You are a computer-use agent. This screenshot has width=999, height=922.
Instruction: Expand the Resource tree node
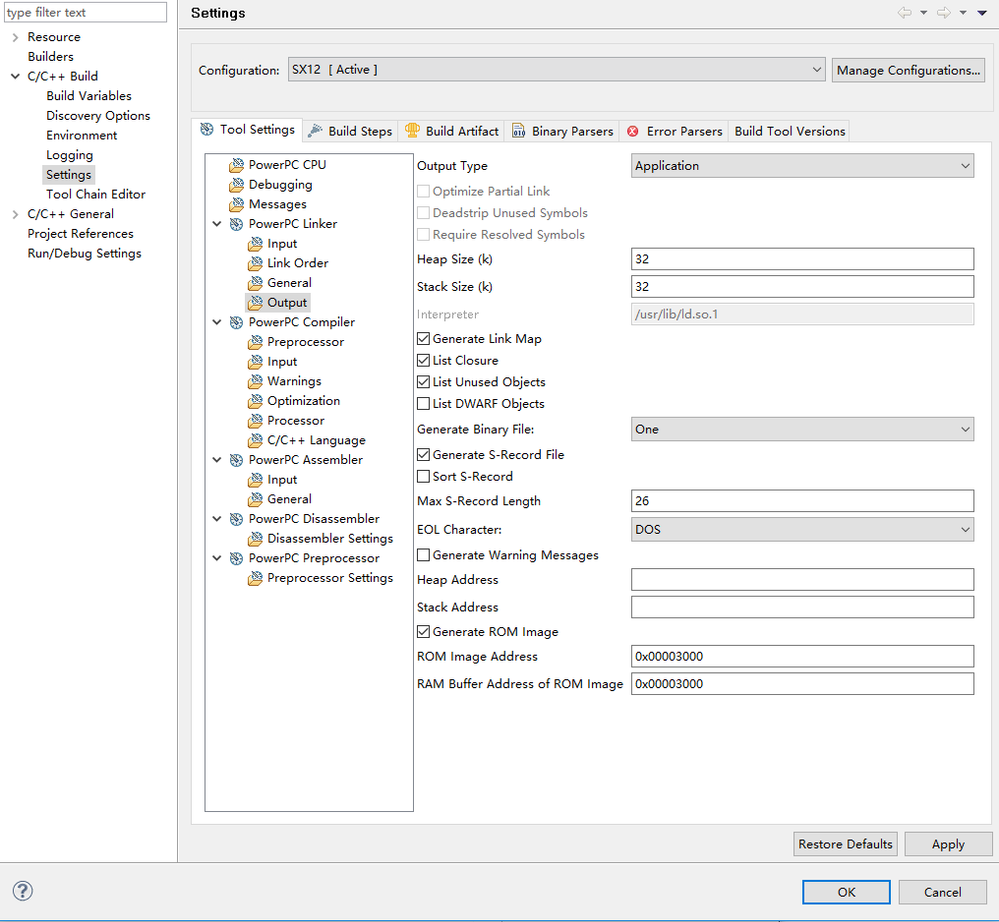[x=15, y=38]
